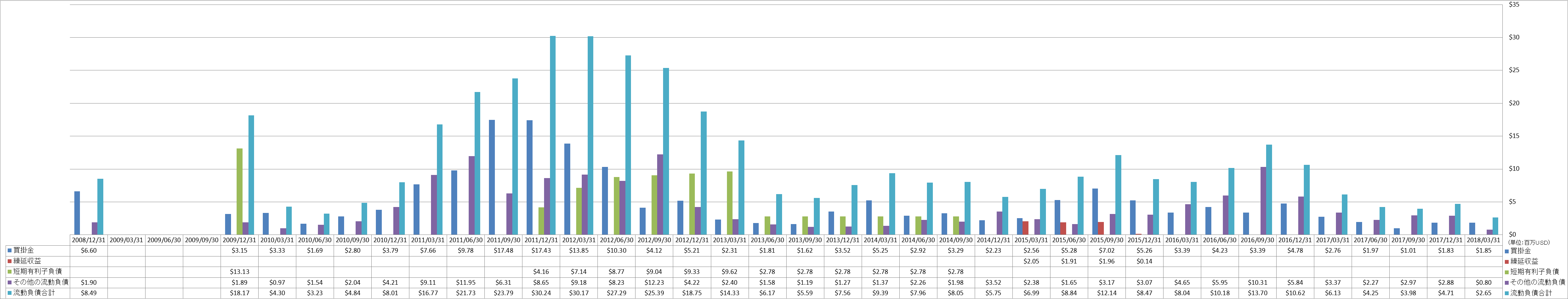1568x299 pixels.
Task: Click the $30.17 total liabilities cell
Action: tap(579, 293)
